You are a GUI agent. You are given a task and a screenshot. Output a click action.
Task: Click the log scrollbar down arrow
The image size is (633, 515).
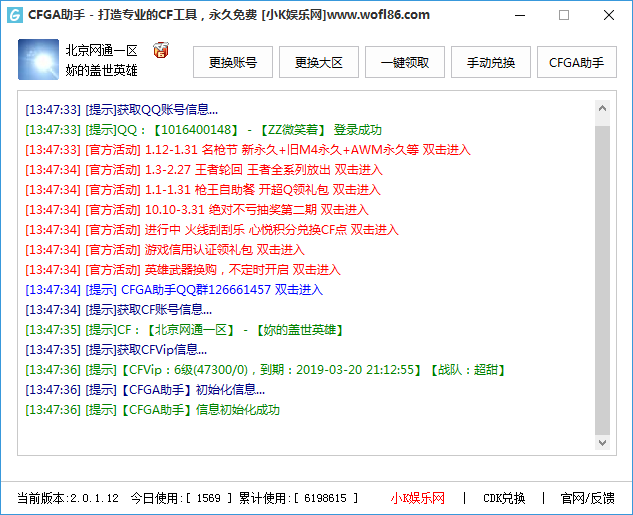[602, 443]
